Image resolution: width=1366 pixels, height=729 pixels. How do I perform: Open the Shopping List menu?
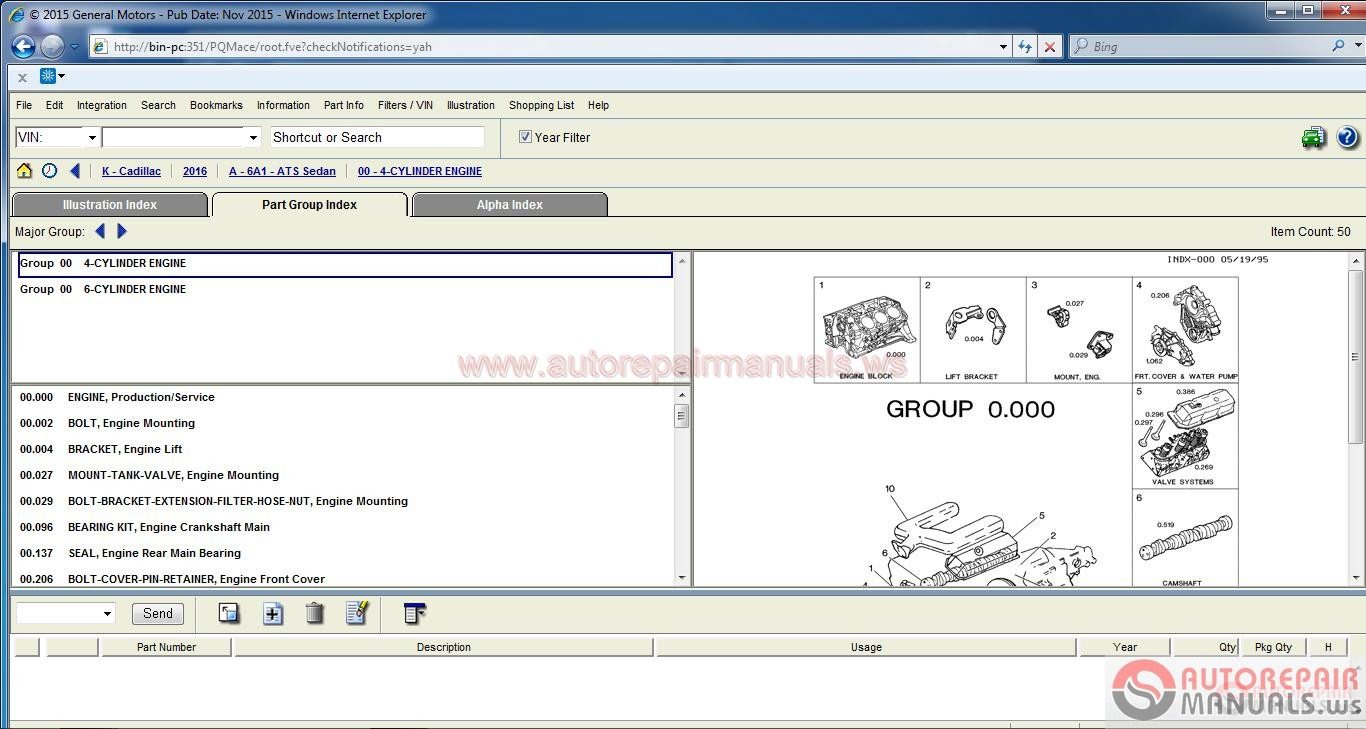tap(541, 105)
